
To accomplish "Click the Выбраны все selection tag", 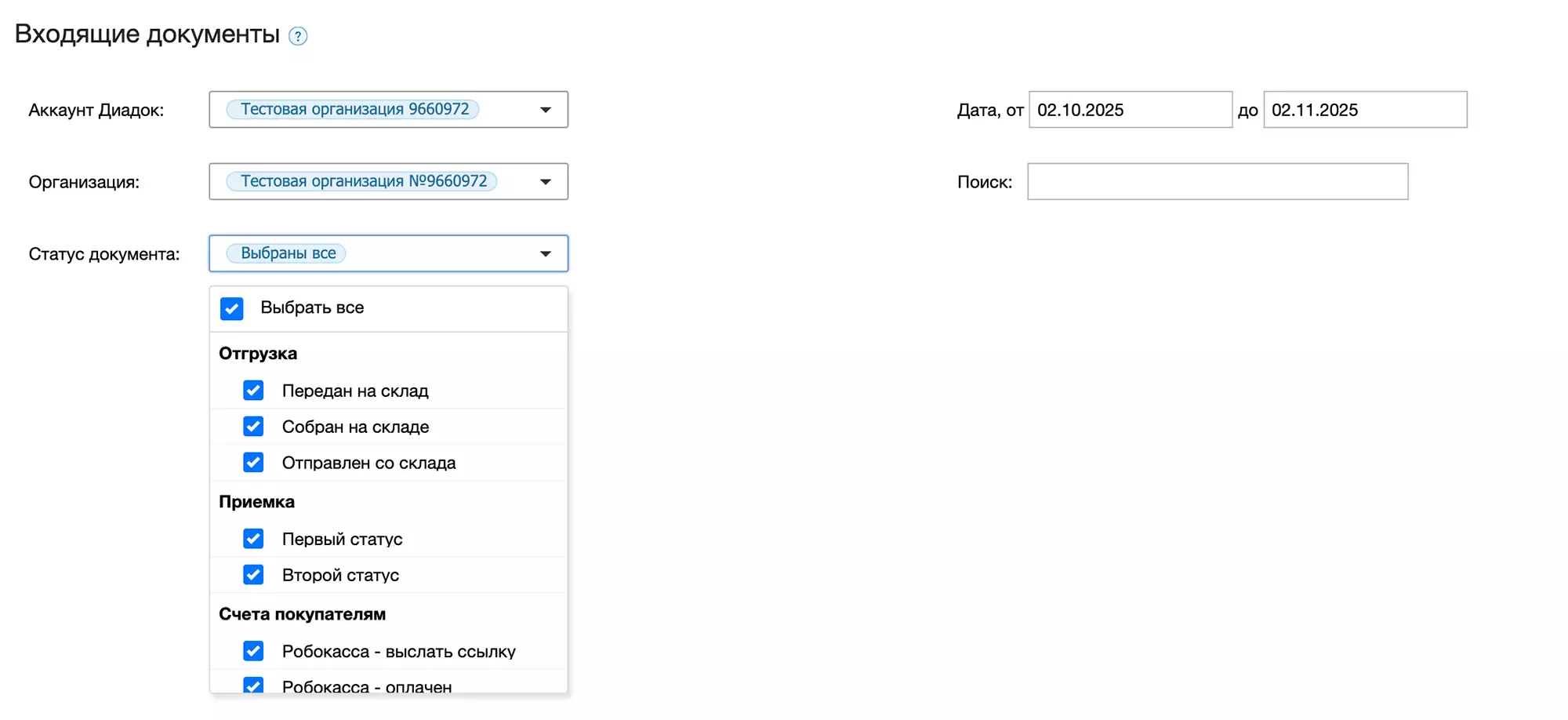I will coord(288,254).
